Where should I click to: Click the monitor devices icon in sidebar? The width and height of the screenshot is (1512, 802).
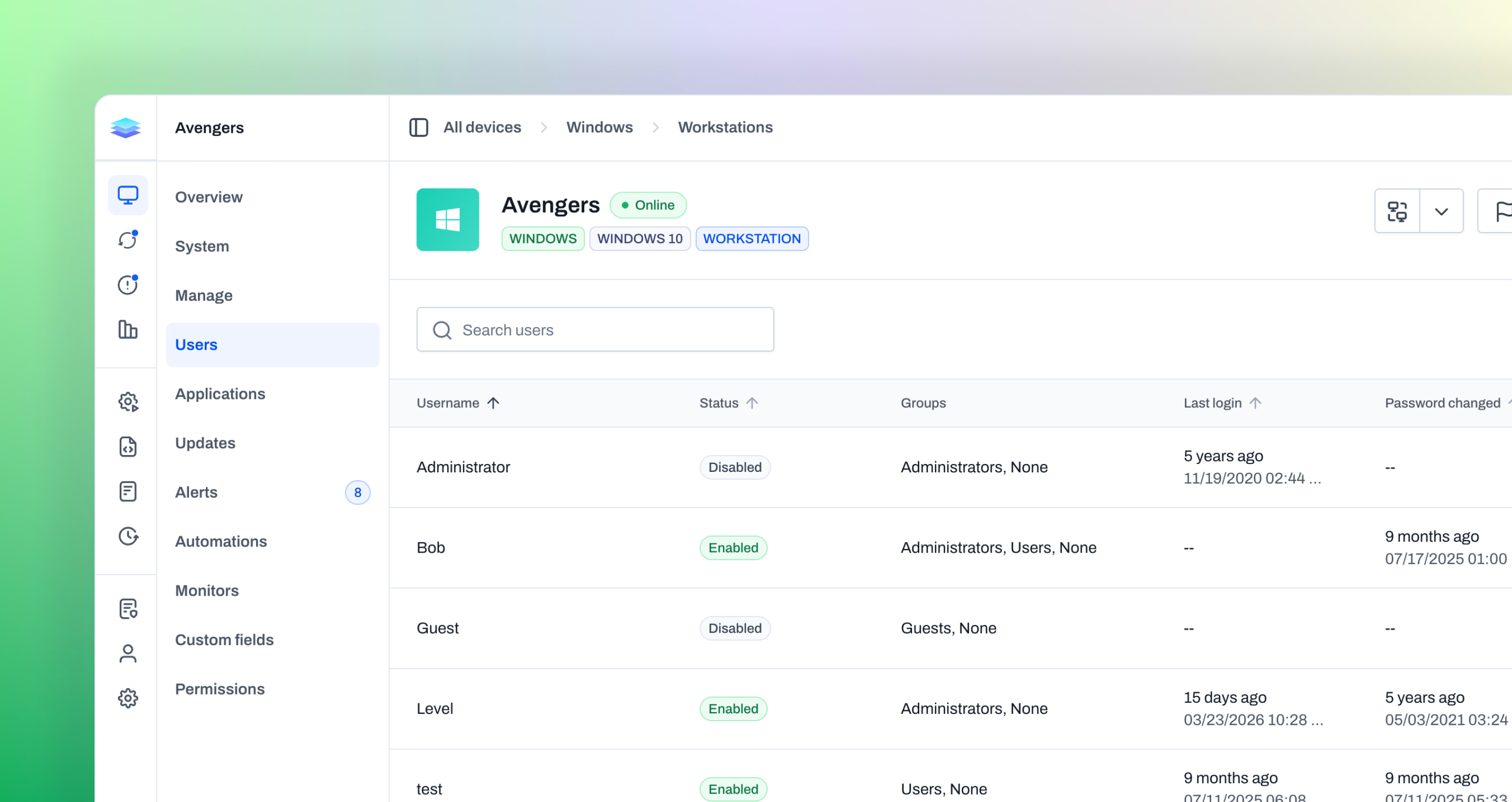pos(128,195)
